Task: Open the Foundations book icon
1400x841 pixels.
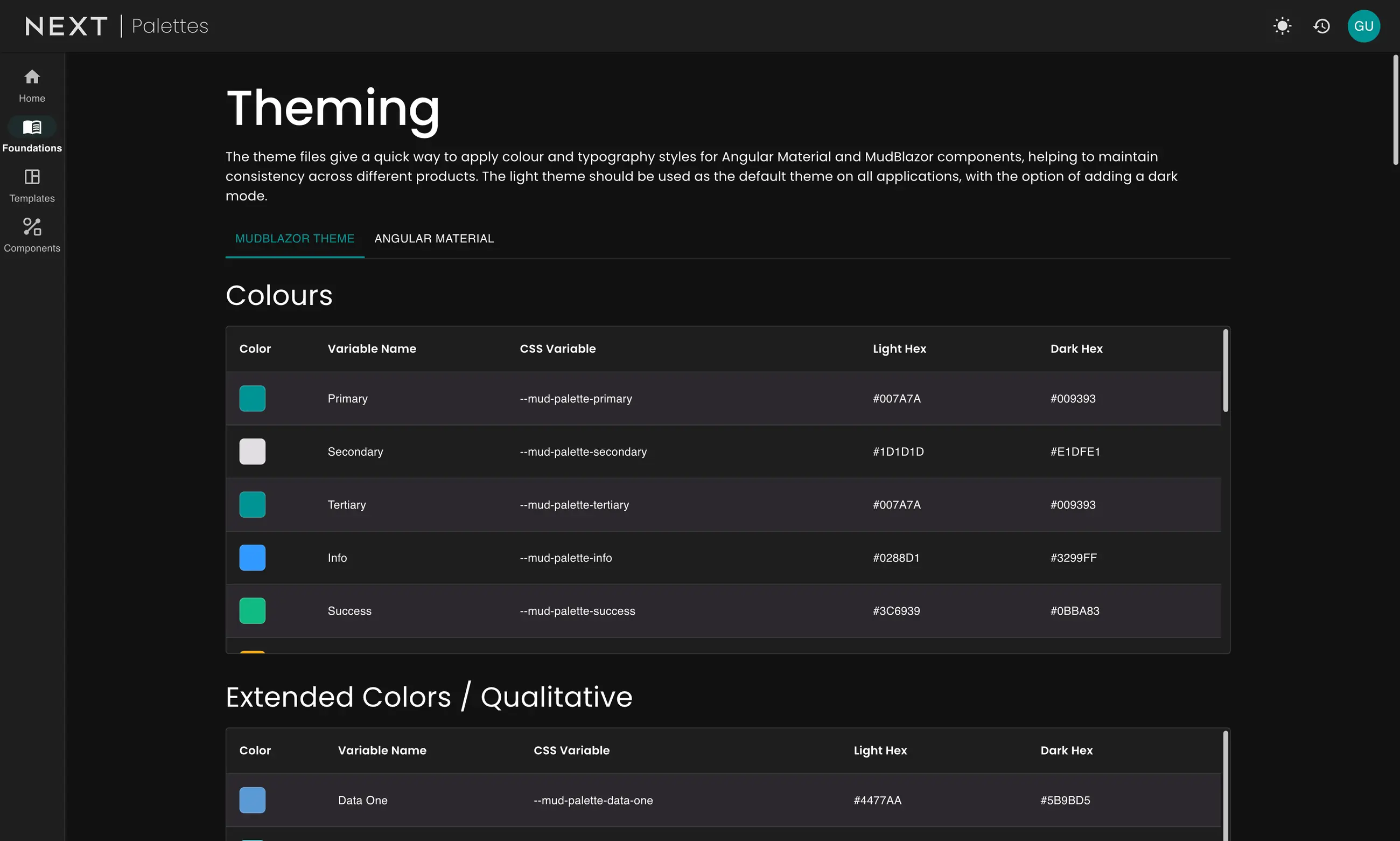Action: point(32,127)
